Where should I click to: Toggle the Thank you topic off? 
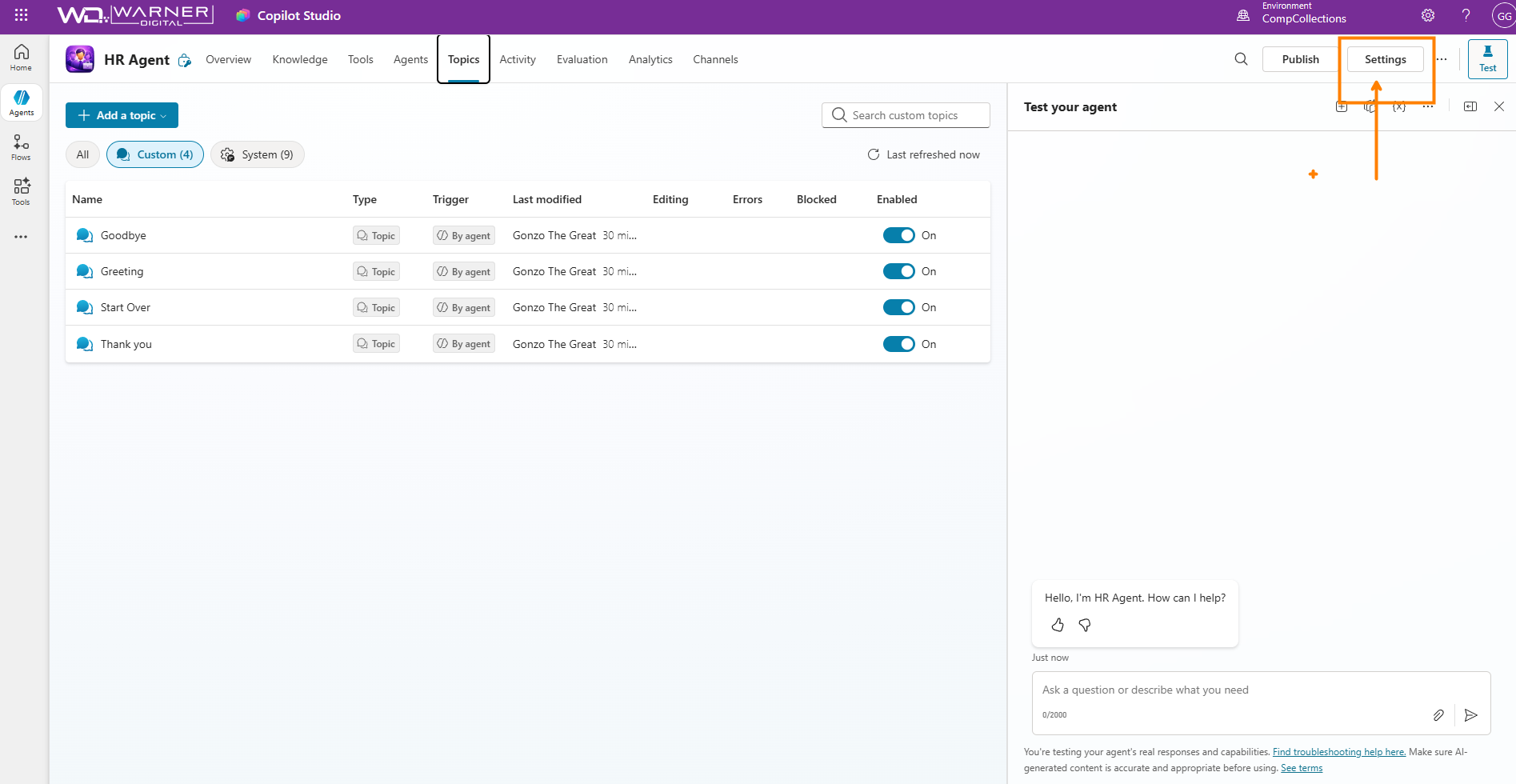click(898, 344)
